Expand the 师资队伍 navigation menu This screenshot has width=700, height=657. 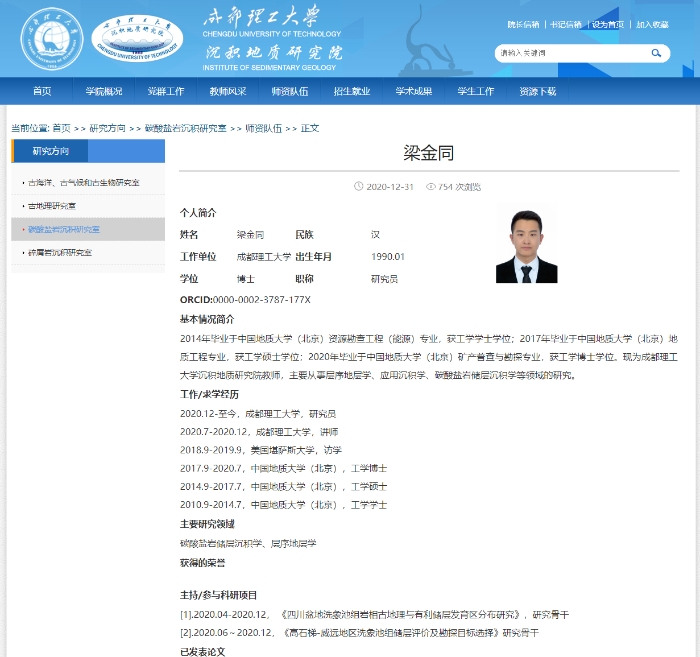point(290,91)
